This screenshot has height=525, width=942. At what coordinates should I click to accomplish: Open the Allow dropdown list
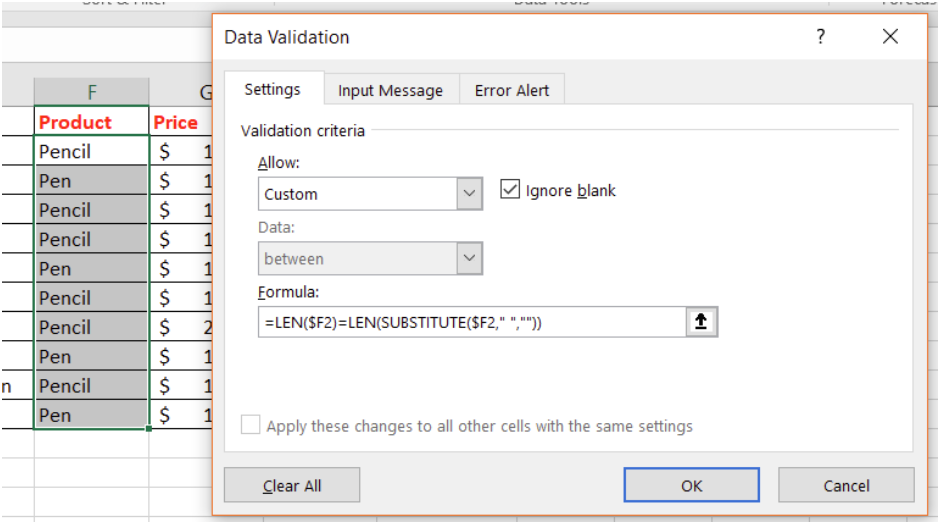click(x=469, y=194)
